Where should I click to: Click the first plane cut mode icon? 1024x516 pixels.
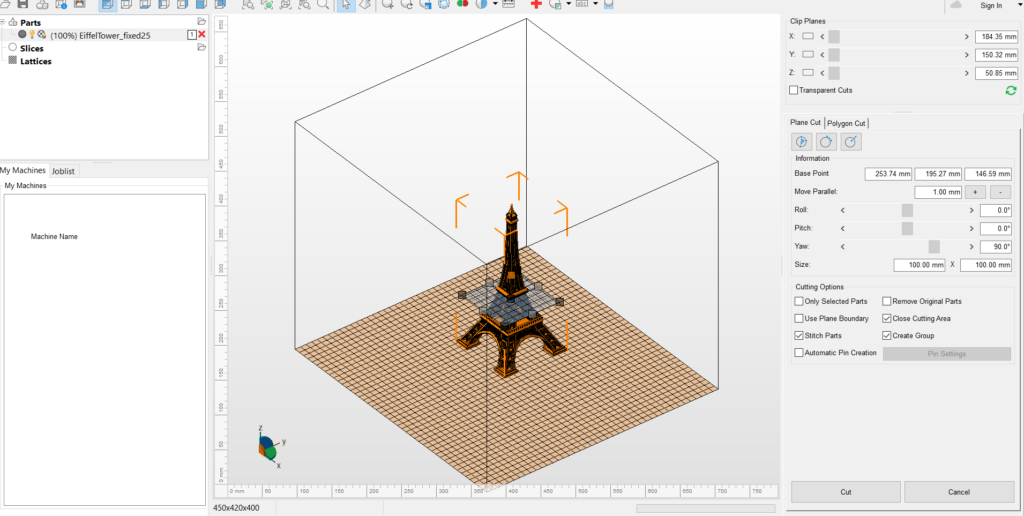click(801, 142)
